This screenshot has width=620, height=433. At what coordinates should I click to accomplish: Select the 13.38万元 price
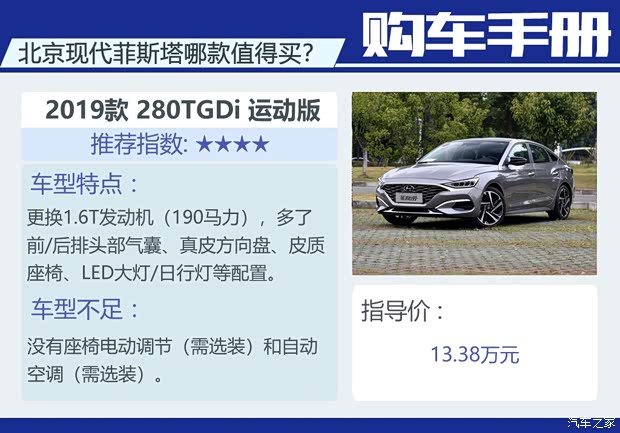474,354
